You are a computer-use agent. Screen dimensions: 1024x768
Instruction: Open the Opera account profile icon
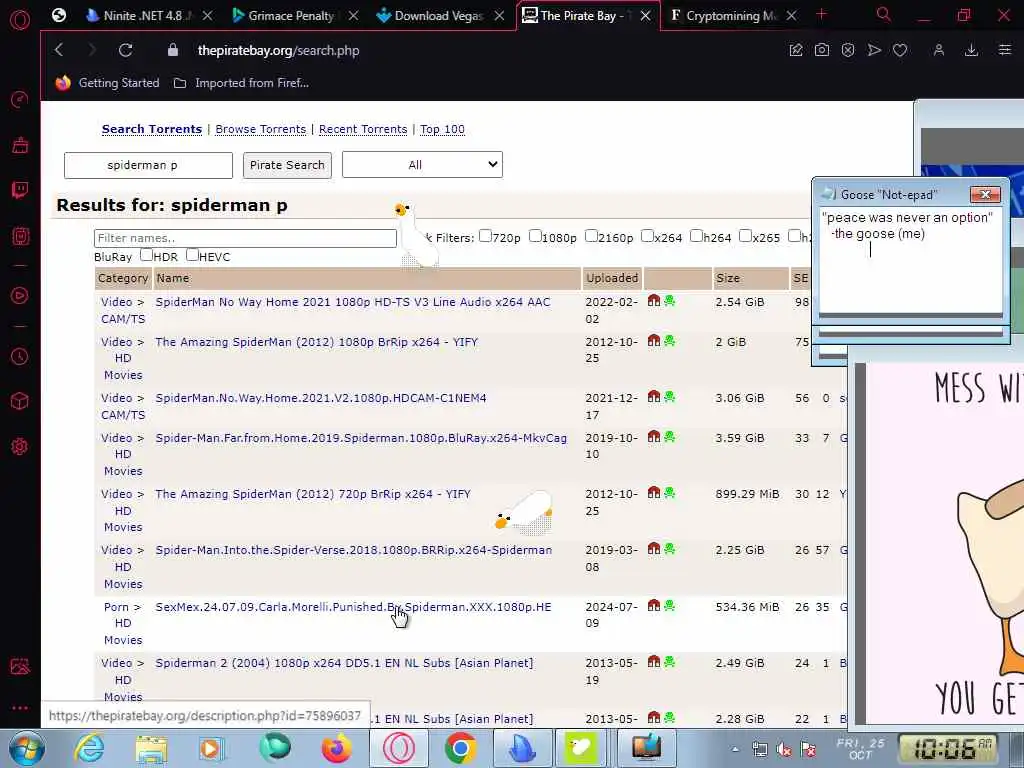point(938,50)
